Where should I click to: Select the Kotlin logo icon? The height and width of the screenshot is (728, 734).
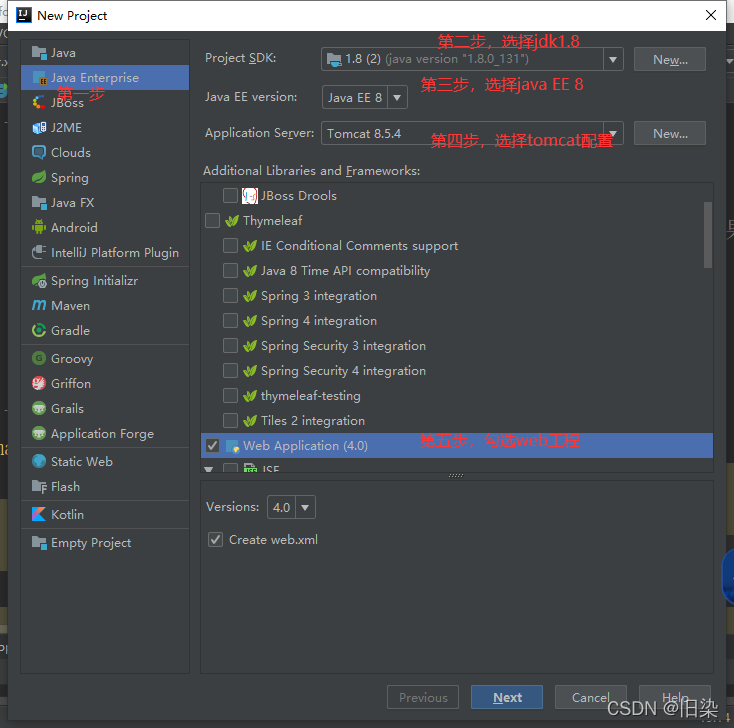[39, 515]
